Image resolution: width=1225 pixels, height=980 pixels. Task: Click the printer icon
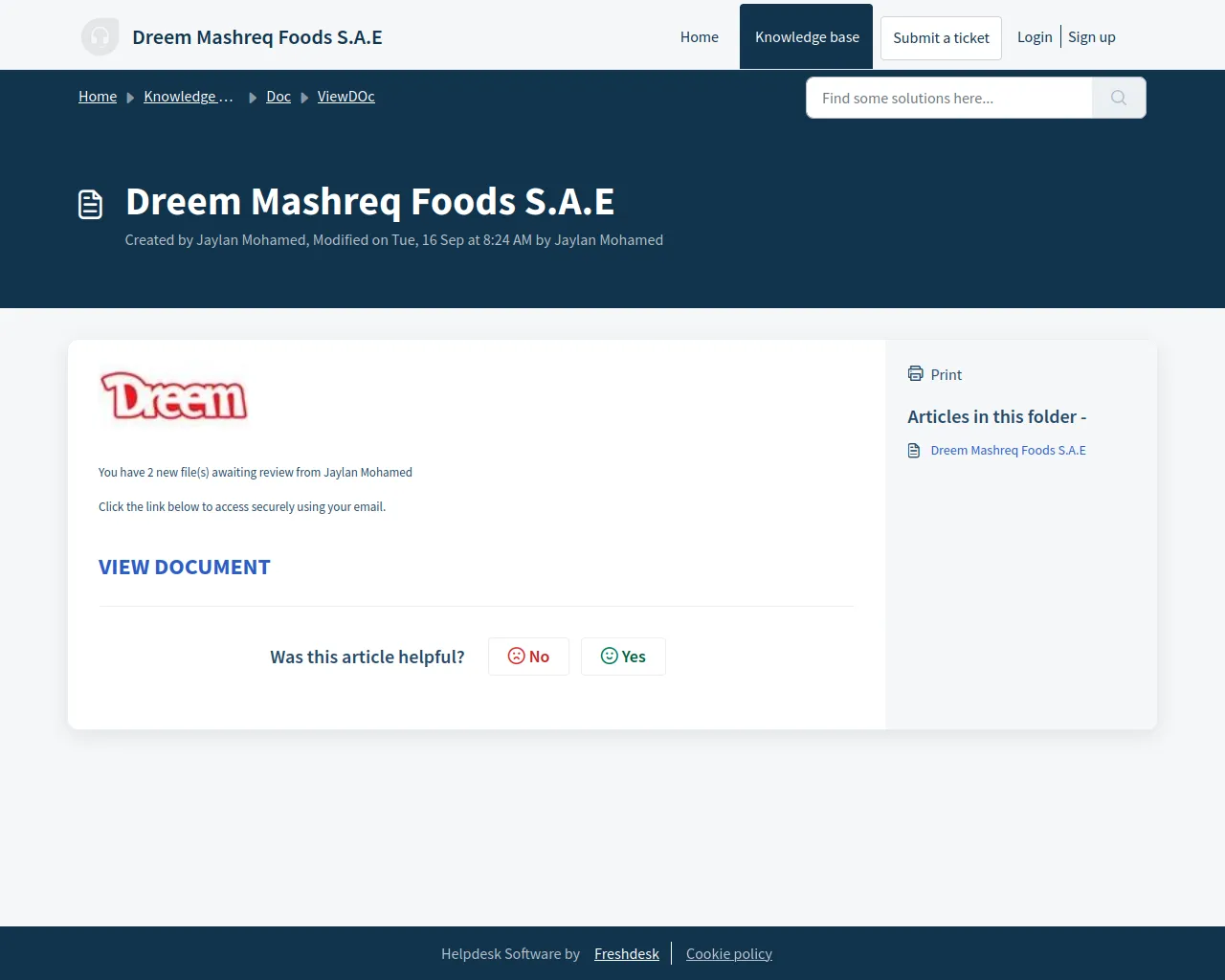(915, 374)
